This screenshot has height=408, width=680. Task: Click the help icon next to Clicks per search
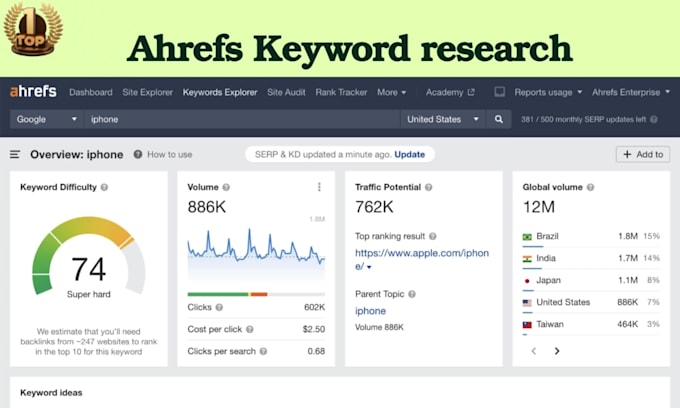pyautogui.click(x=263, y=351)
